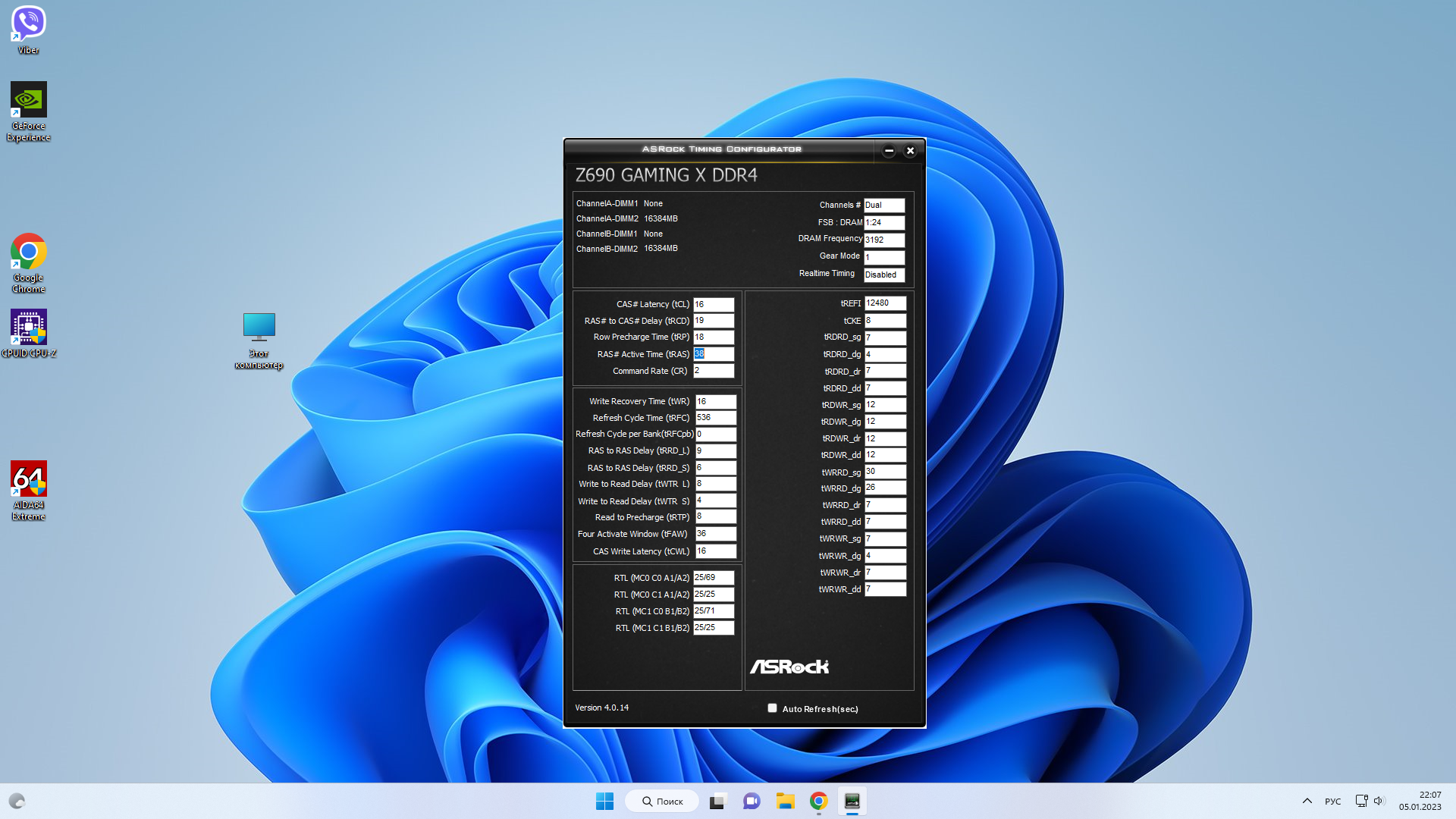Open File Explorer from taskbar
The height and width of the screenshot is (819, 1456).
coord(785,801)
